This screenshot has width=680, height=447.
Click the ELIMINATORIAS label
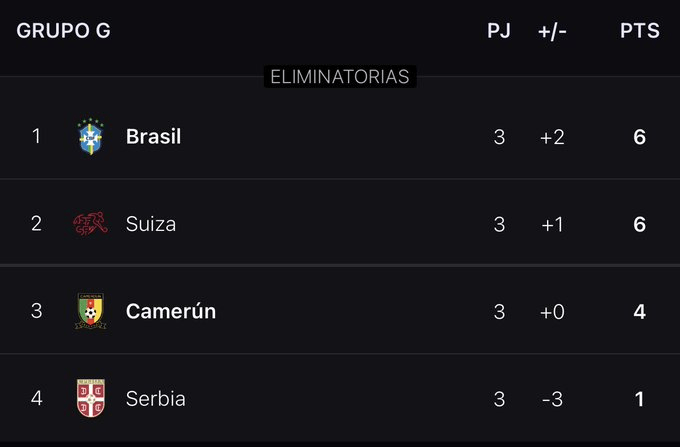pyautogui.click(x=340, y=76)
